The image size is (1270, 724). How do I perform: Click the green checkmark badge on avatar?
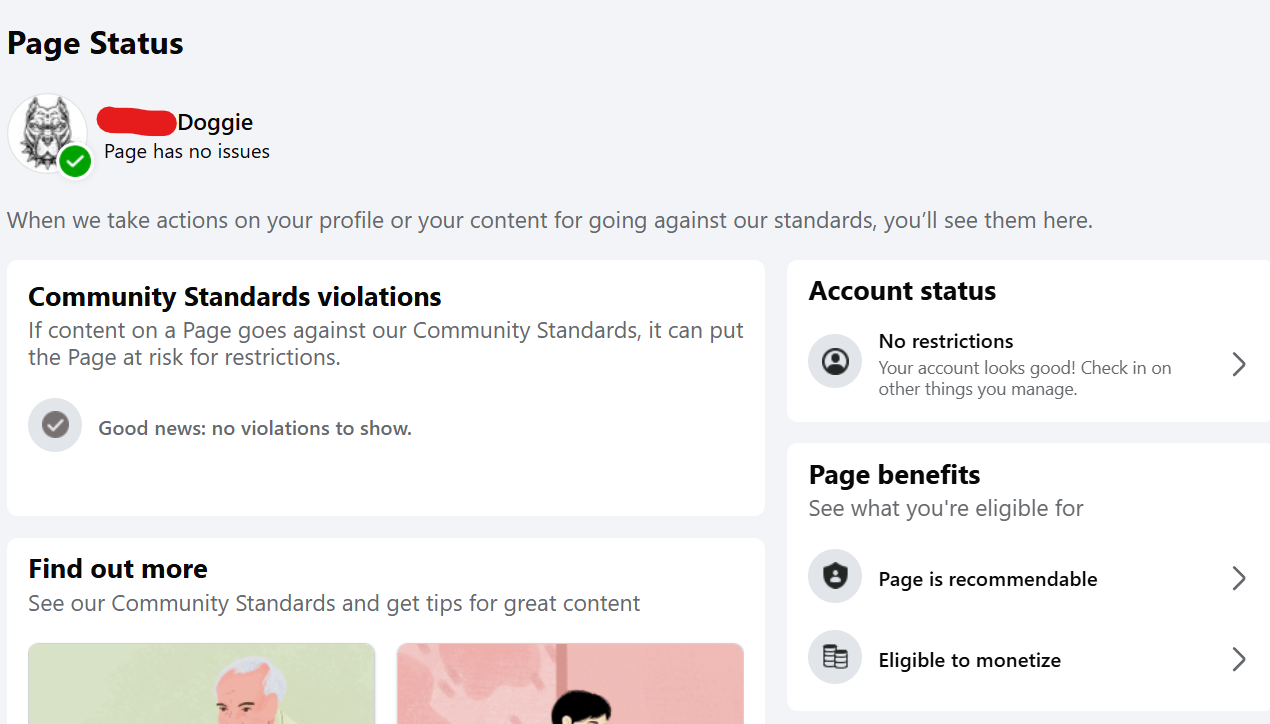(75, 161)
